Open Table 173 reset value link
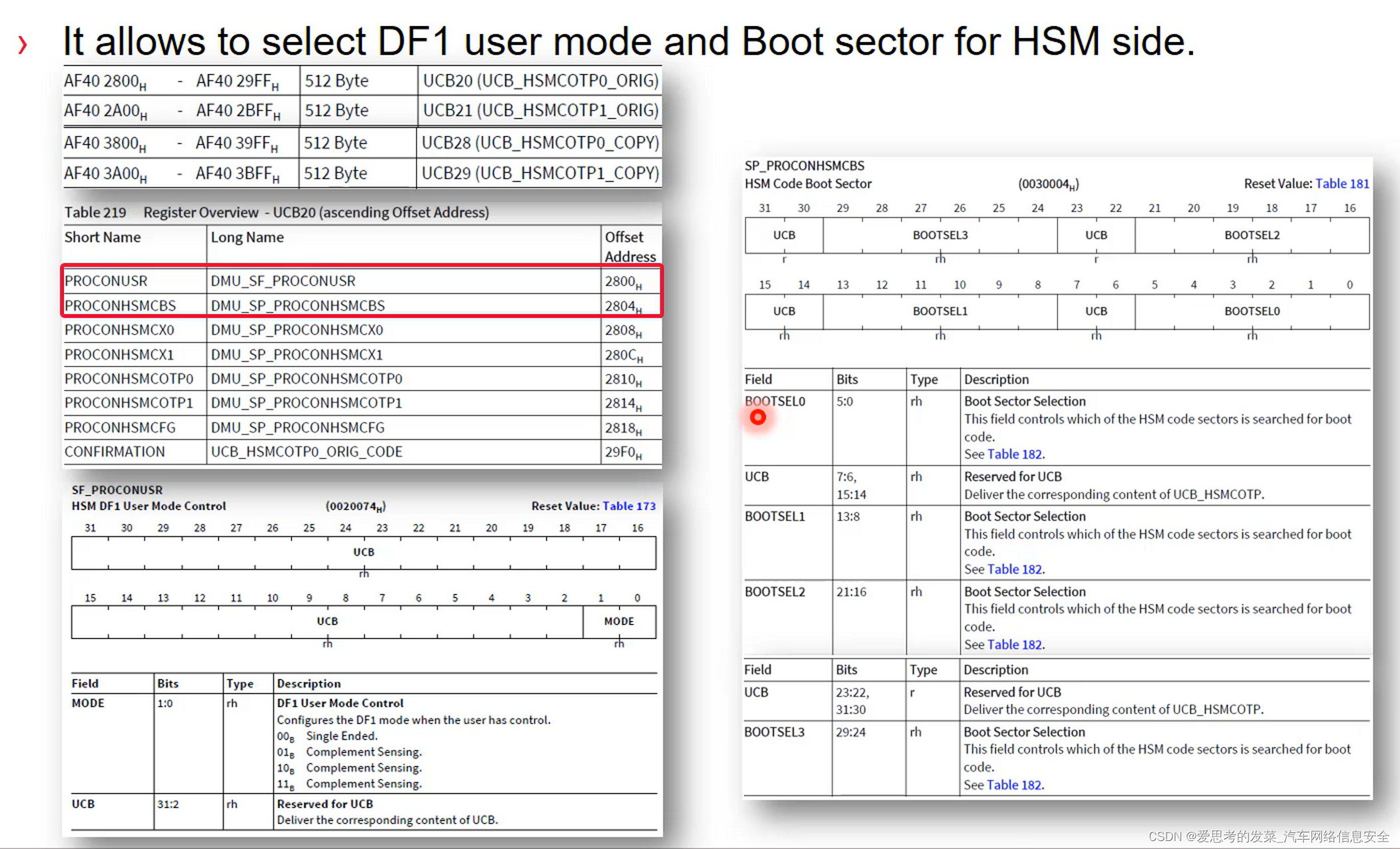Screen dimensions: 1400x849 point(629,506)
